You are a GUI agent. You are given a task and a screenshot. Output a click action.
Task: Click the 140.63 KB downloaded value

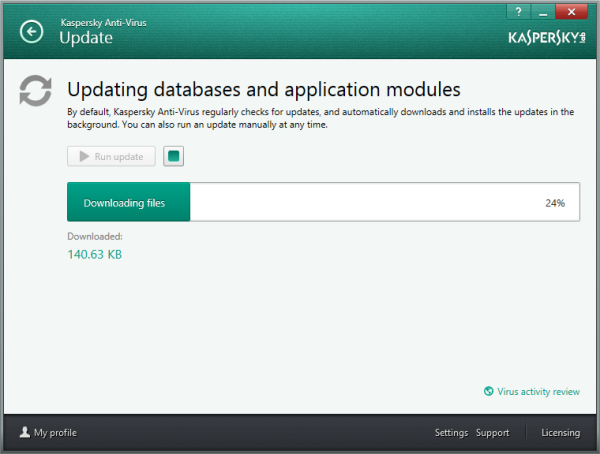pyautogui.click(x=95, y=254)
